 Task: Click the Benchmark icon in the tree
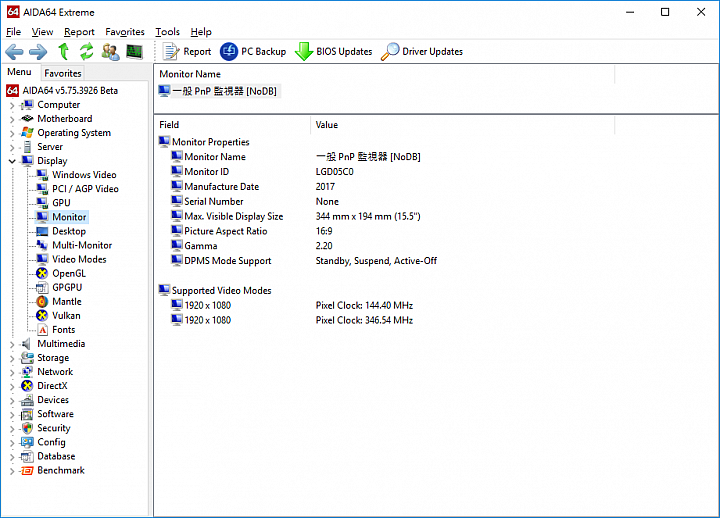pyautogui.click(x=27, y=470)
